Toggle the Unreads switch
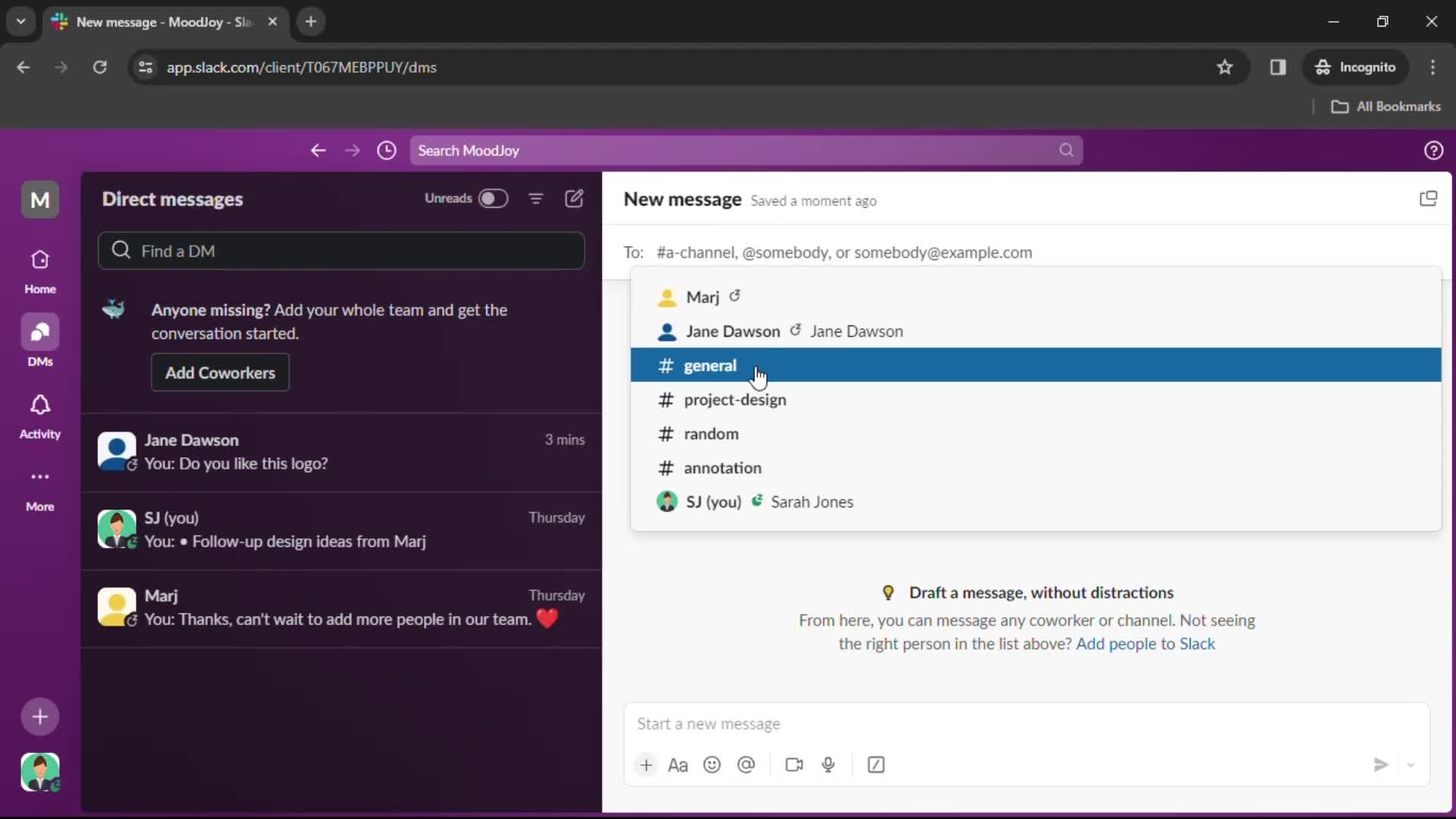The height and width of the screenshot is (819, 1456). pos(492,199)
